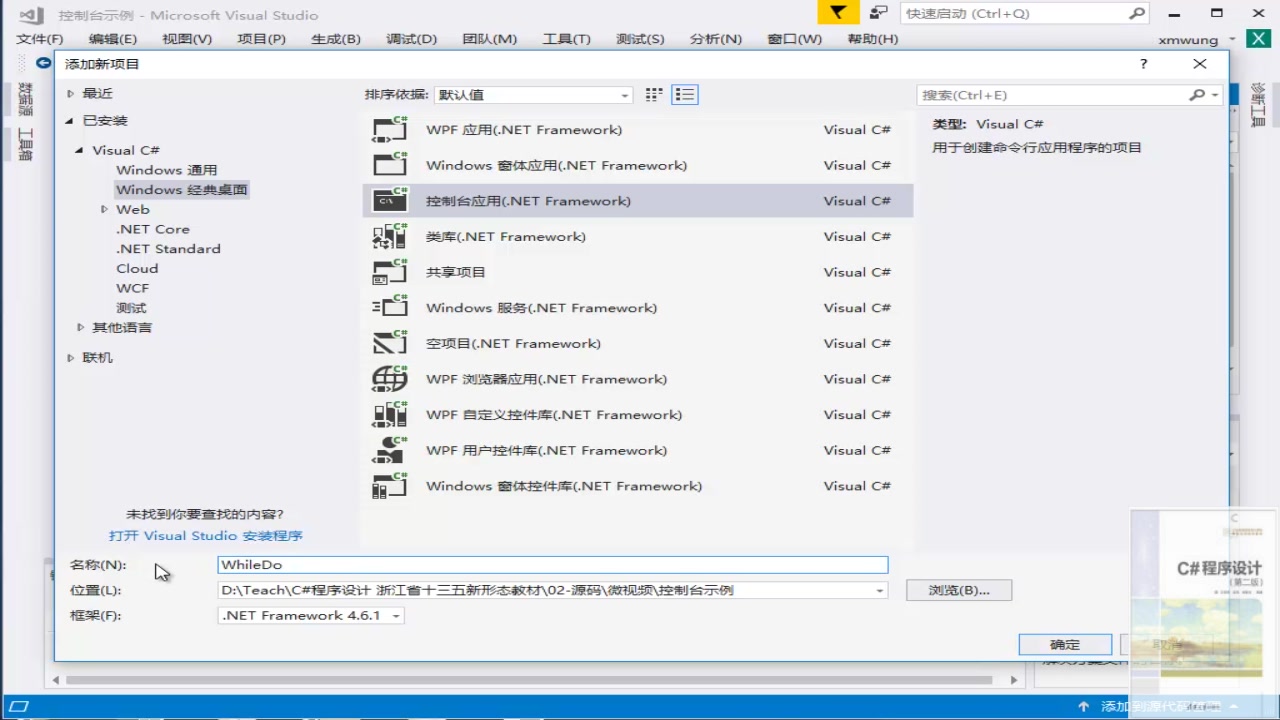Screen dimensions: 1280x720
Task: Select the 空项目 empty project icon
Action: click(390, 343)
